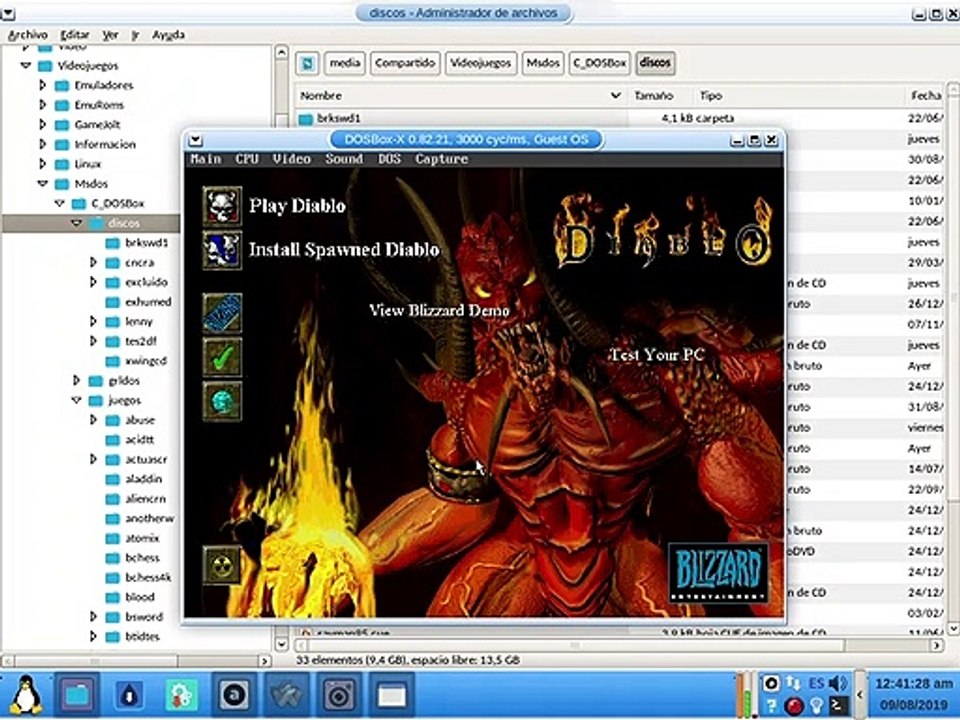Click View Blizzard Demo text

[439, 310]
